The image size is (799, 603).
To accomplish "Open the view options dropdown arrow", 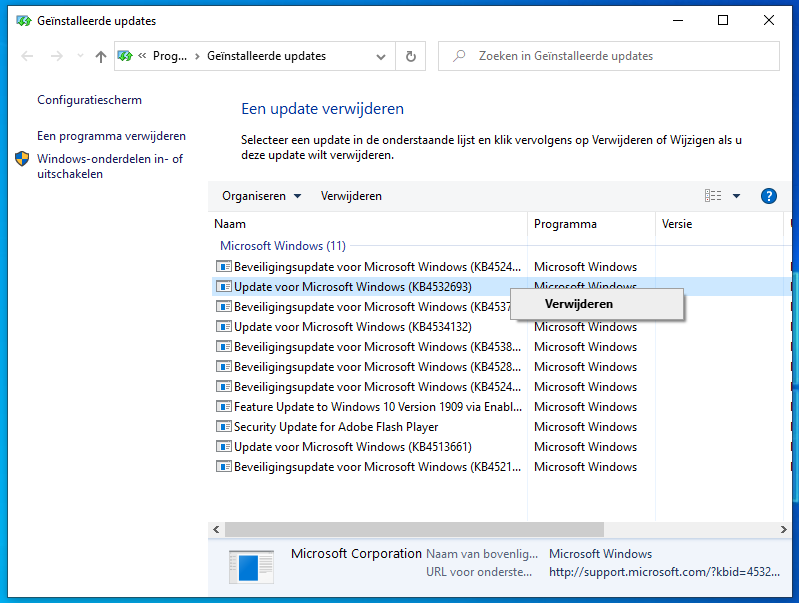I will coord(737,196).
